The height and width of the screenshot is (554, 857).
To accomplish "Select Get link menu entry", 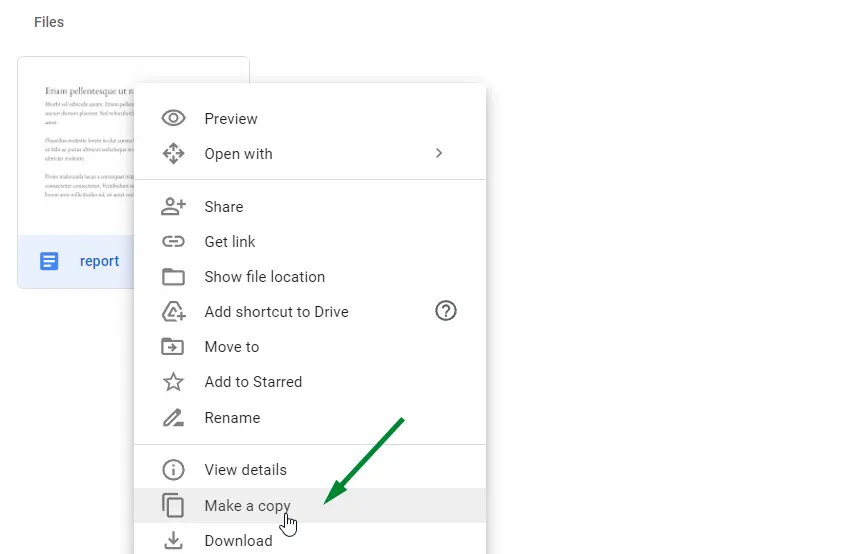I will pyautogui.click(x=310, y=241).
